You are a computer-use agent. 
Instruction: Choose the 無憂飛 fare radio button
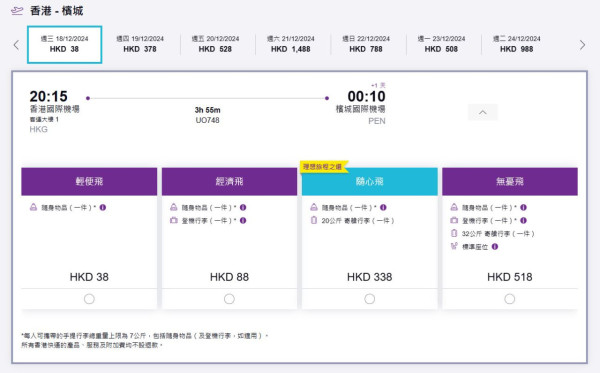tap(510, 299)
